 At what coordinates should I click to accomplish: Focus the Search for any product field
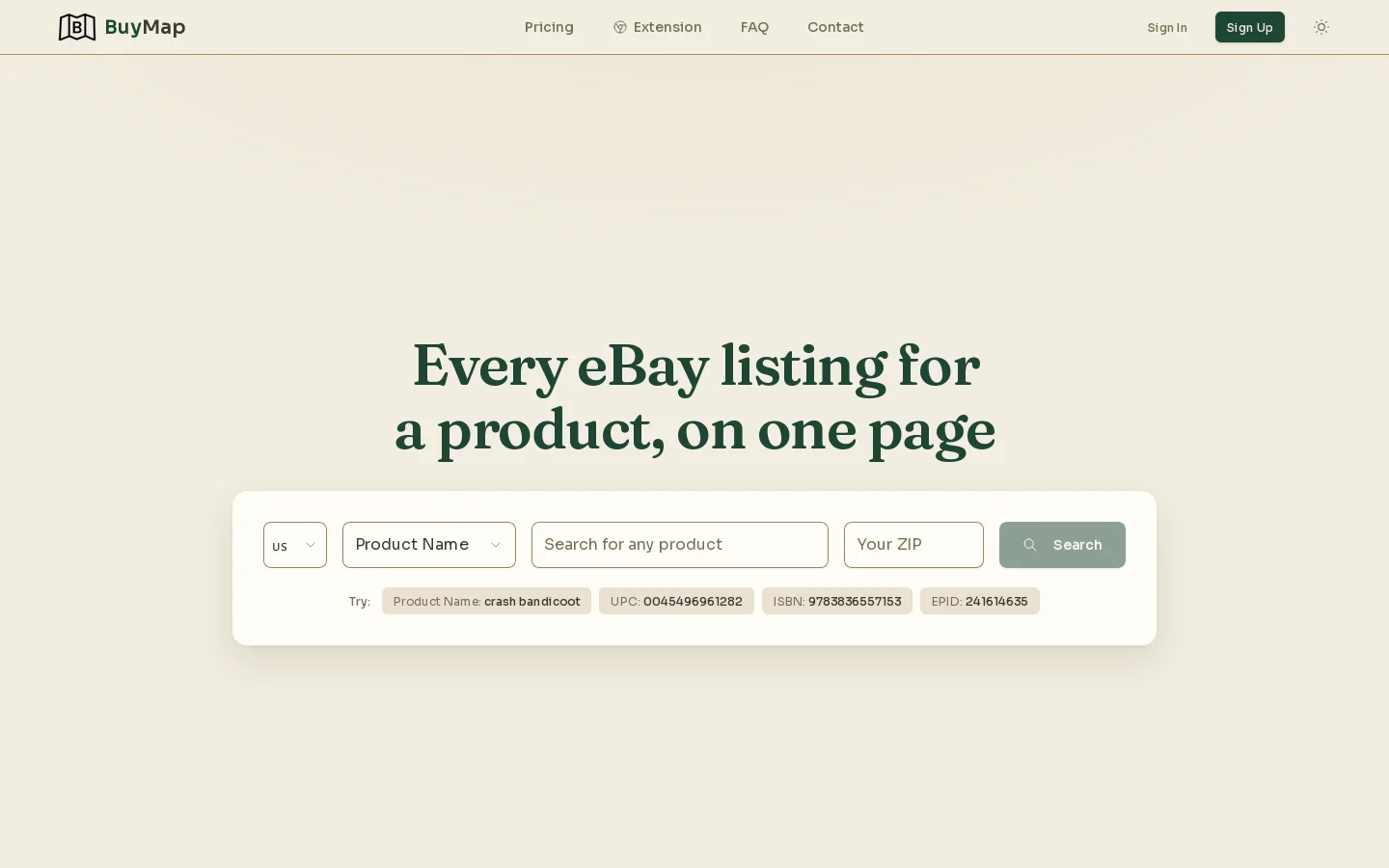coord(680,545)
